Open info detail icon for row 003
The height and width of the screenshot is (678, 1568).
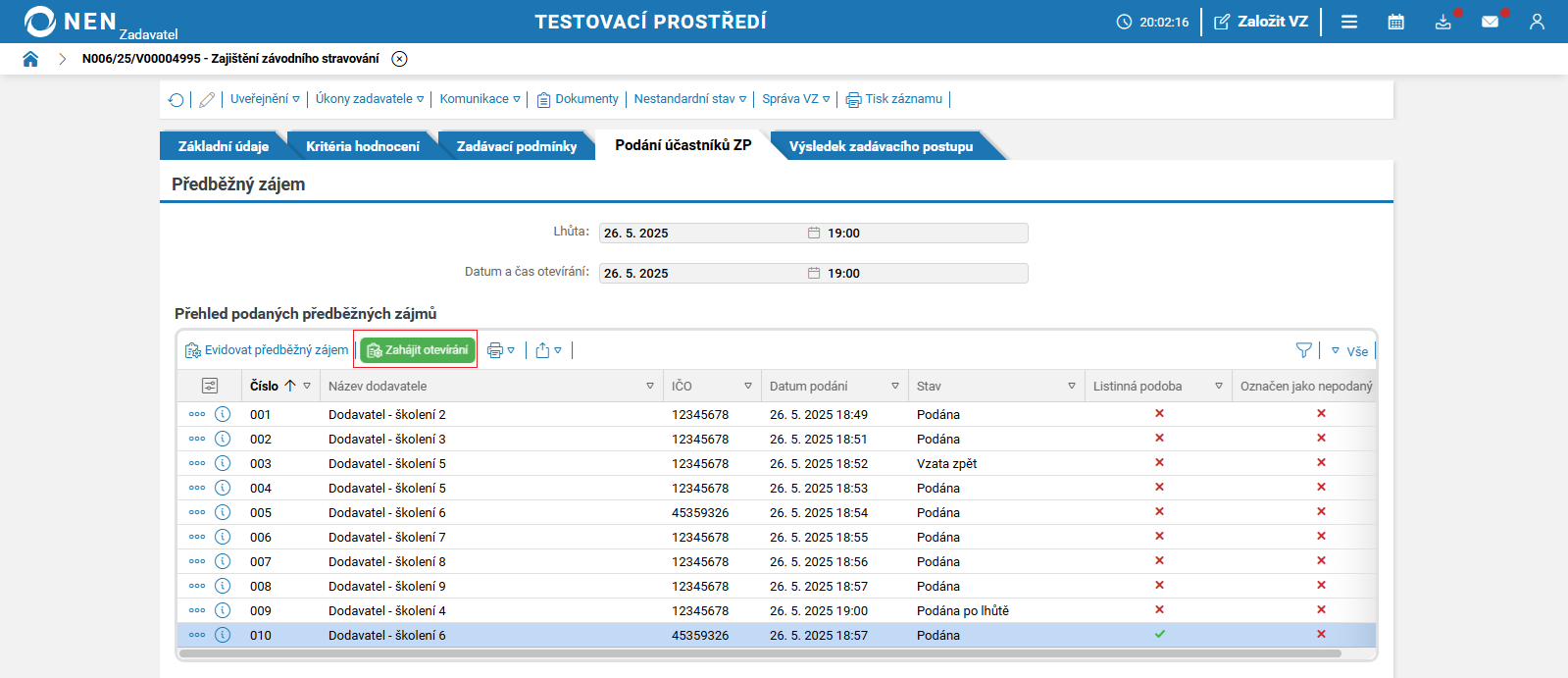(223, 463)
